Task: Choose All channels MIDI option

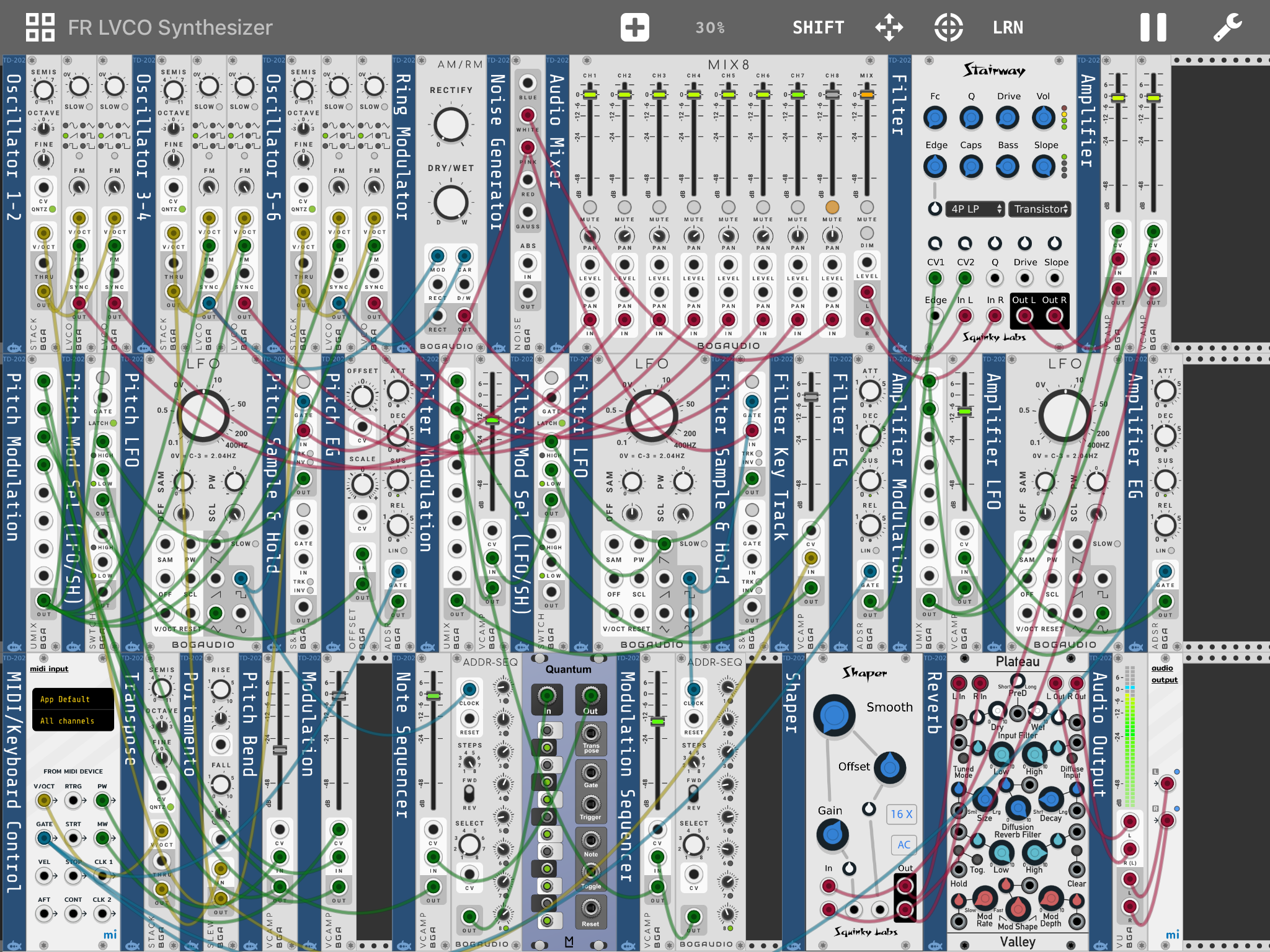Action: point(73,721)
